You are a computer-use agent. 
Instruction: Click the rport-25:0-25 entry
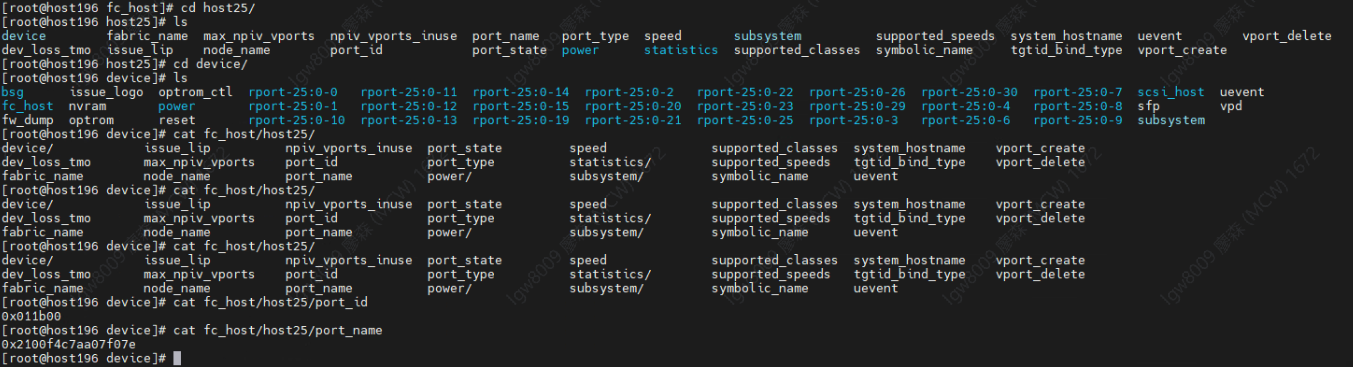pos(745,120)
